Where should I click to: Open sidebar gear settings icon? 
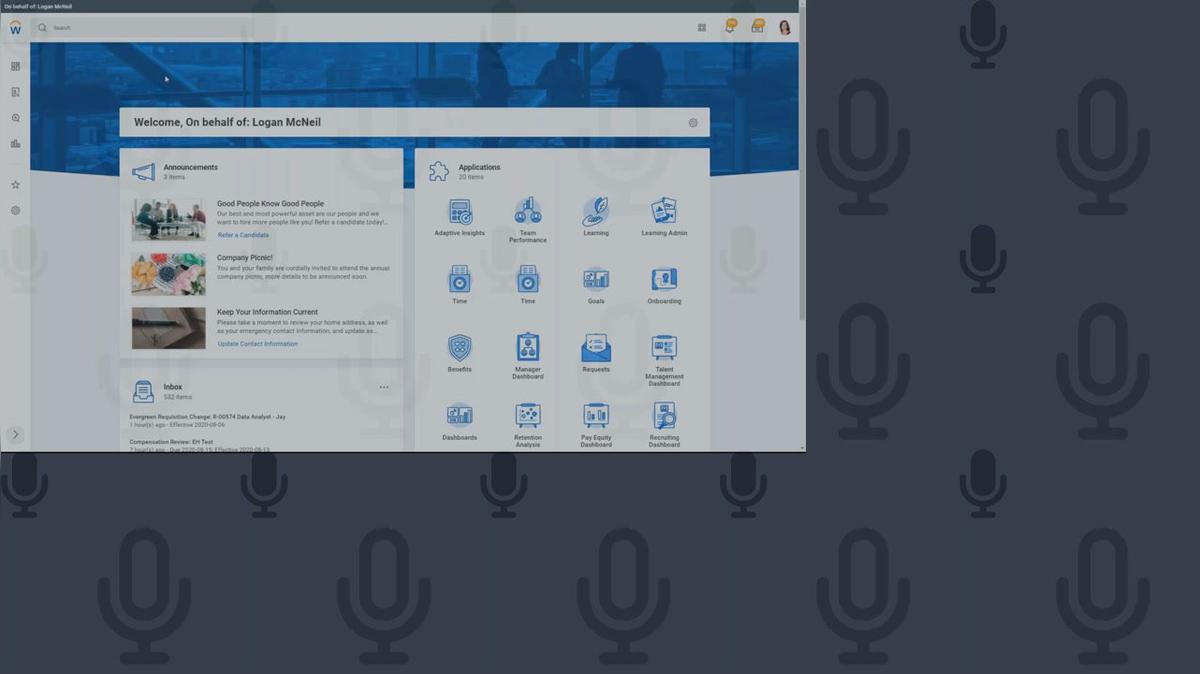pyautogui.click(x=15, y=211)
